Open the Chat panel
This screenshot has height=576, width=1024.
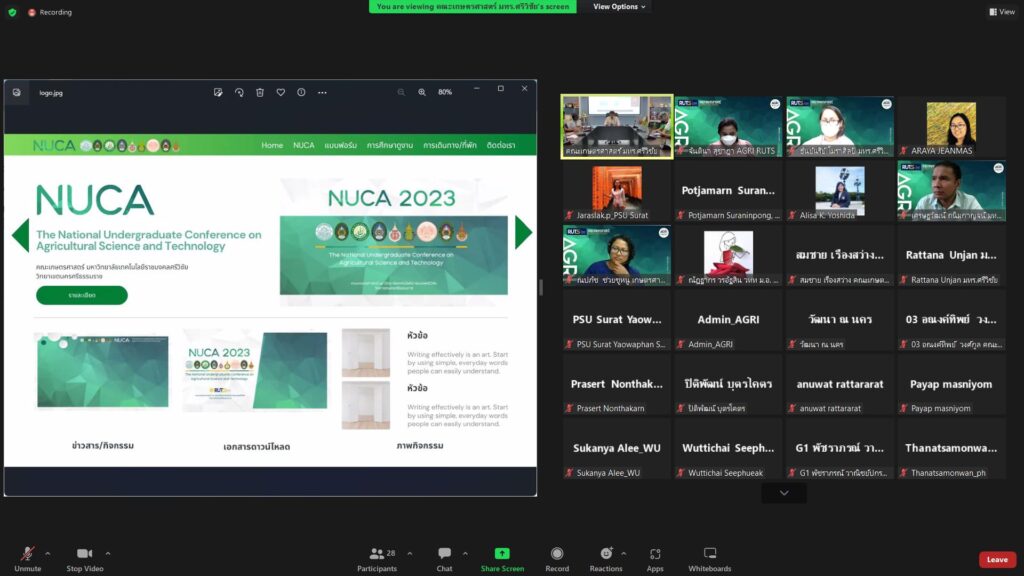click(x=445, y=559)
